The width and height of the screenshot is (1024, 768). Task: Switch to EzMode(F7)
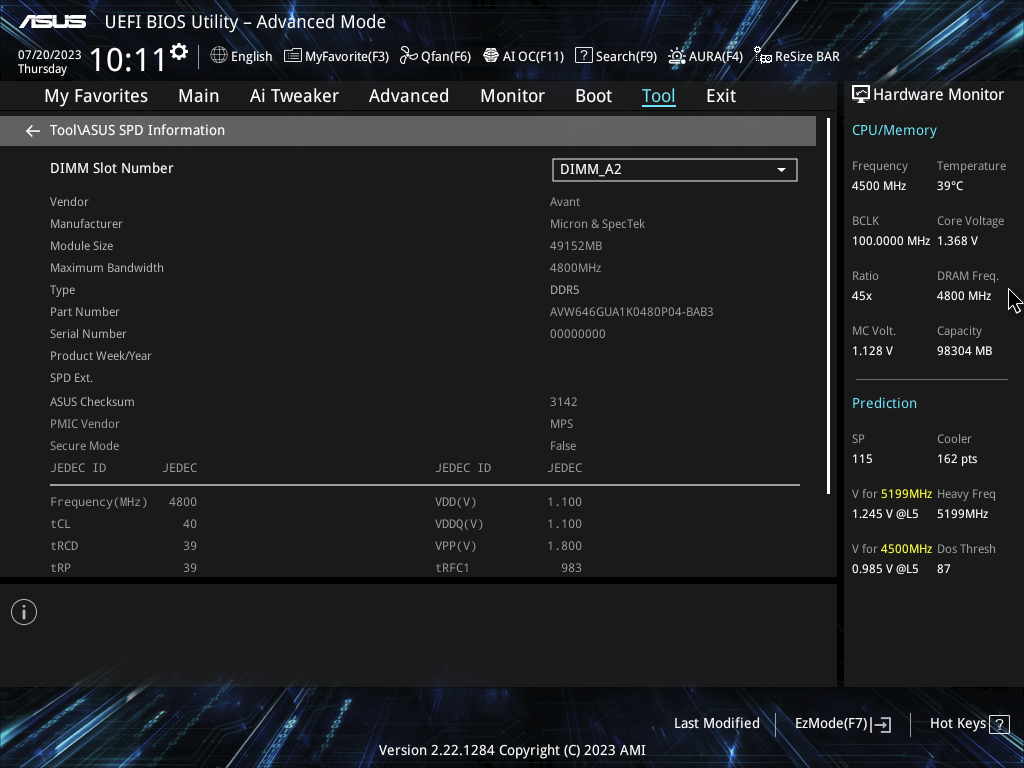(x=842, y=724)
